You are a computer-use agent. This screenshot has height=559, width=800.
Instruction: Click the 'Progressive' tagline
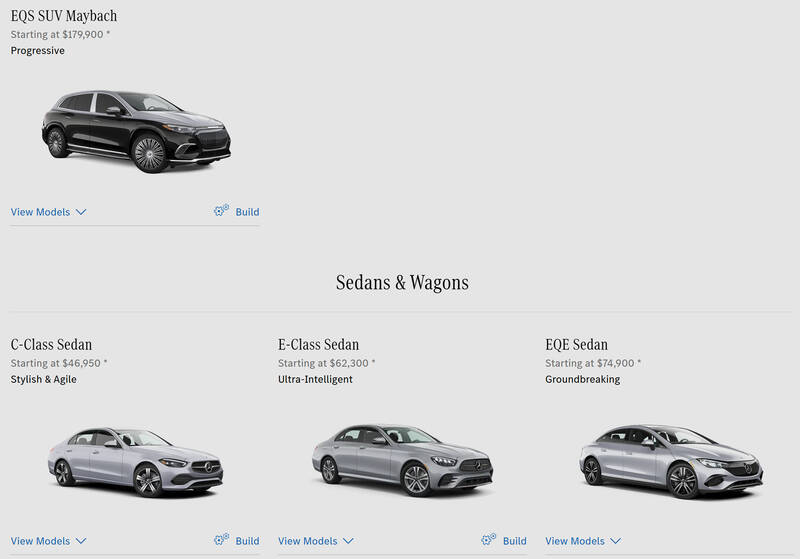(x=38, y=50)
